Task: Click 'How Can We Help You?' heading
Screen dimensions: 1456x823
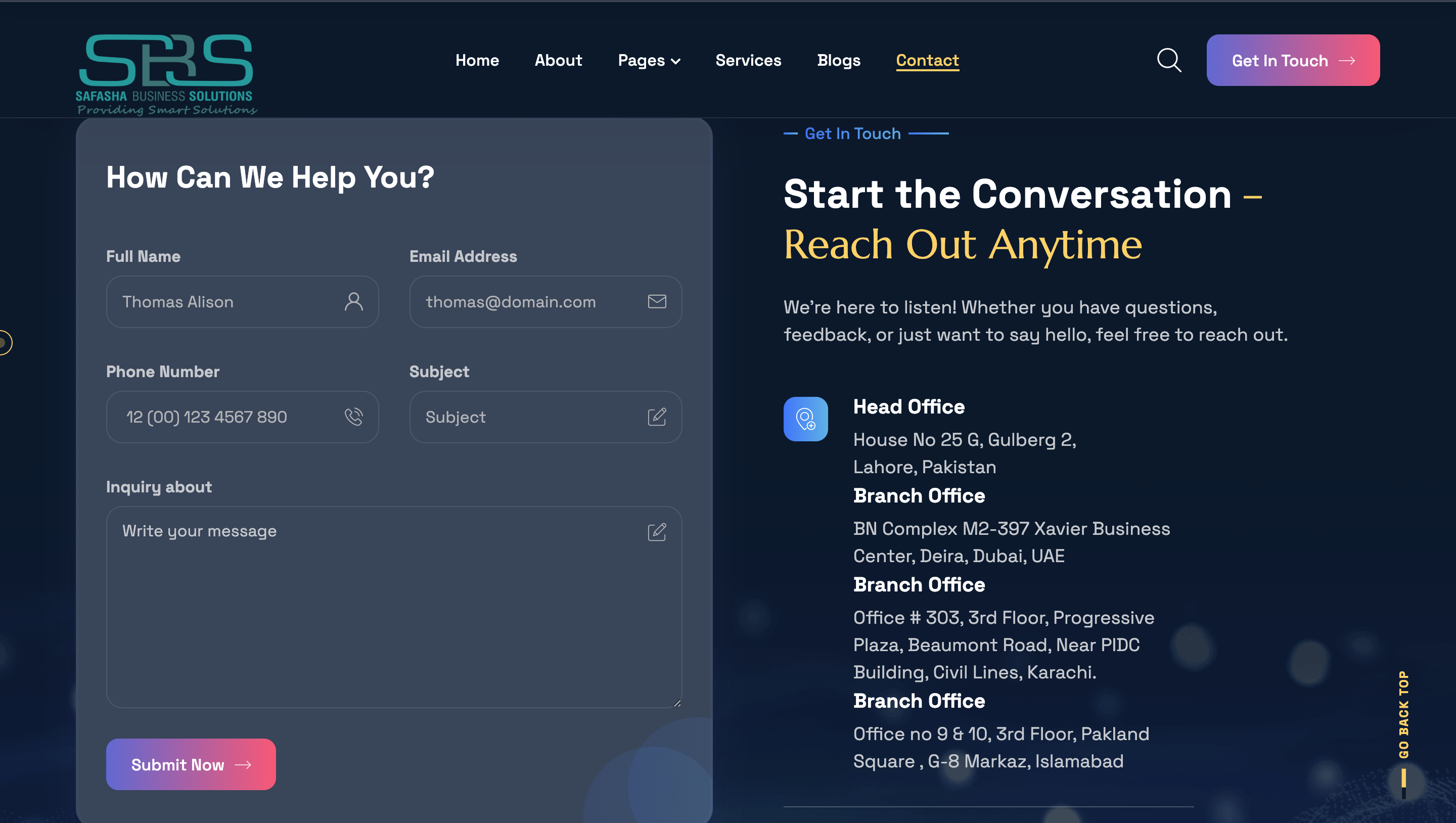Action: point(270,177)
